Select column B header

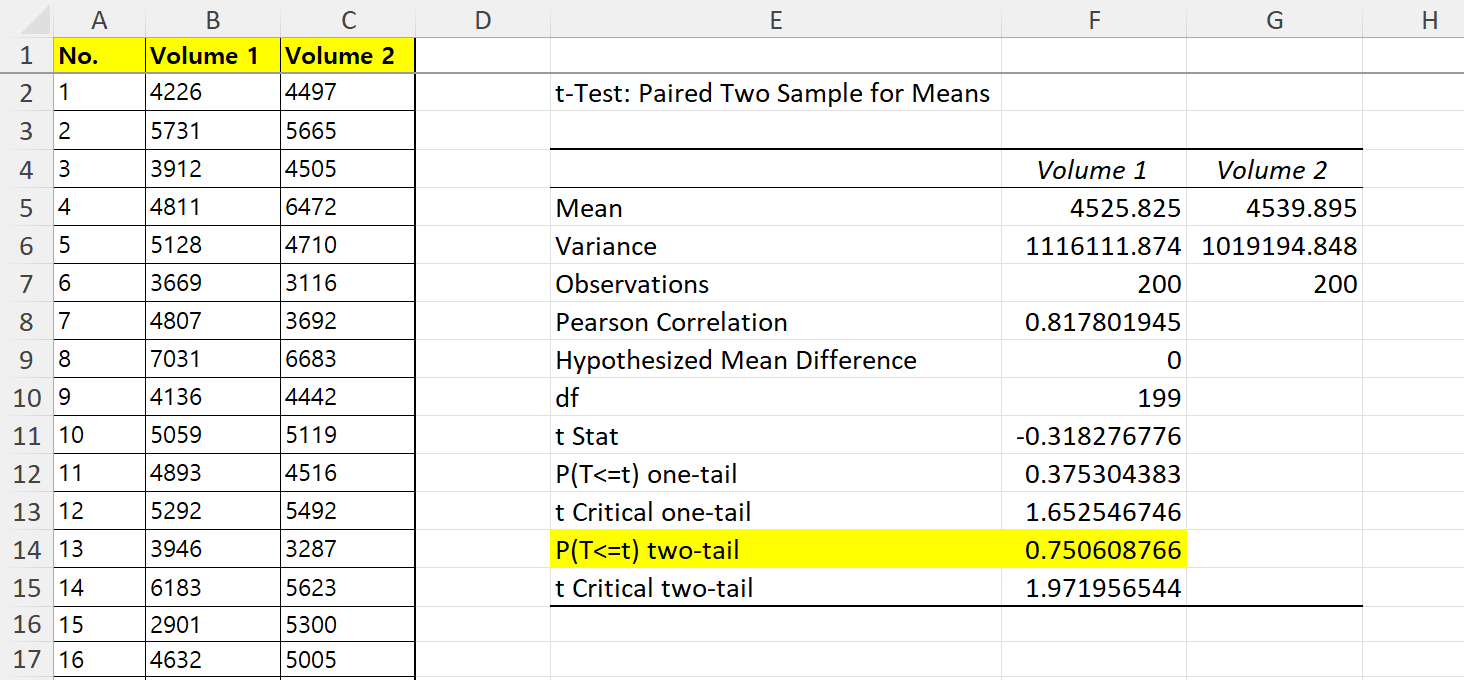213,18
